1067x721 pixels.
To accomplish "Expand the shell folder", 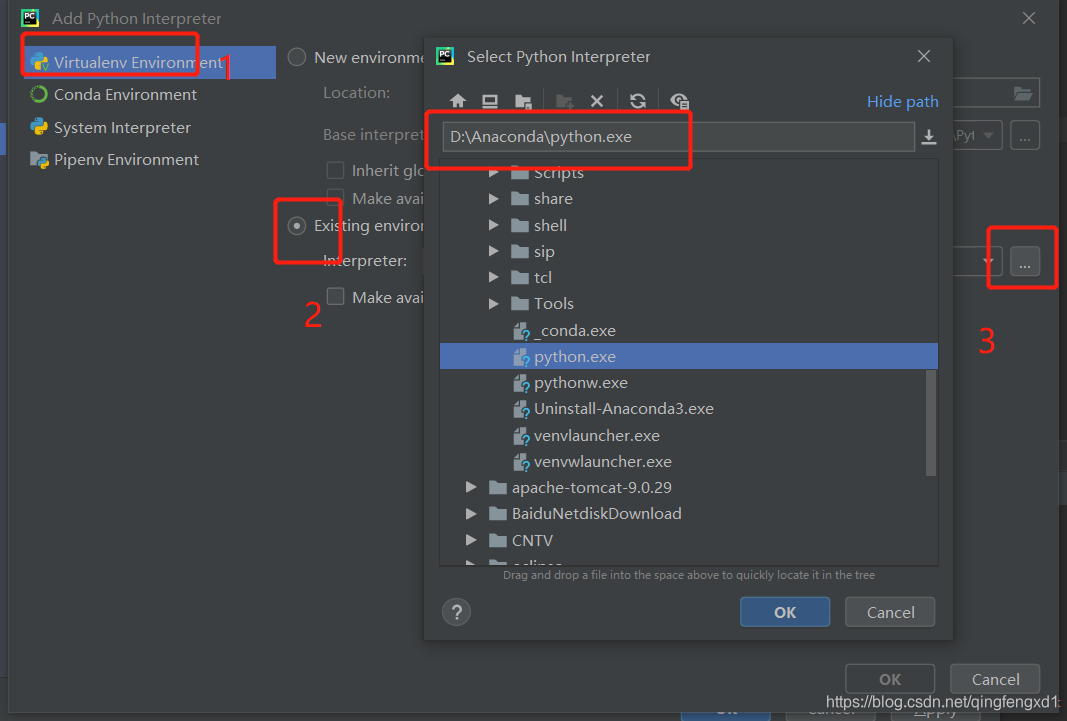I will (x=493, y=225).
